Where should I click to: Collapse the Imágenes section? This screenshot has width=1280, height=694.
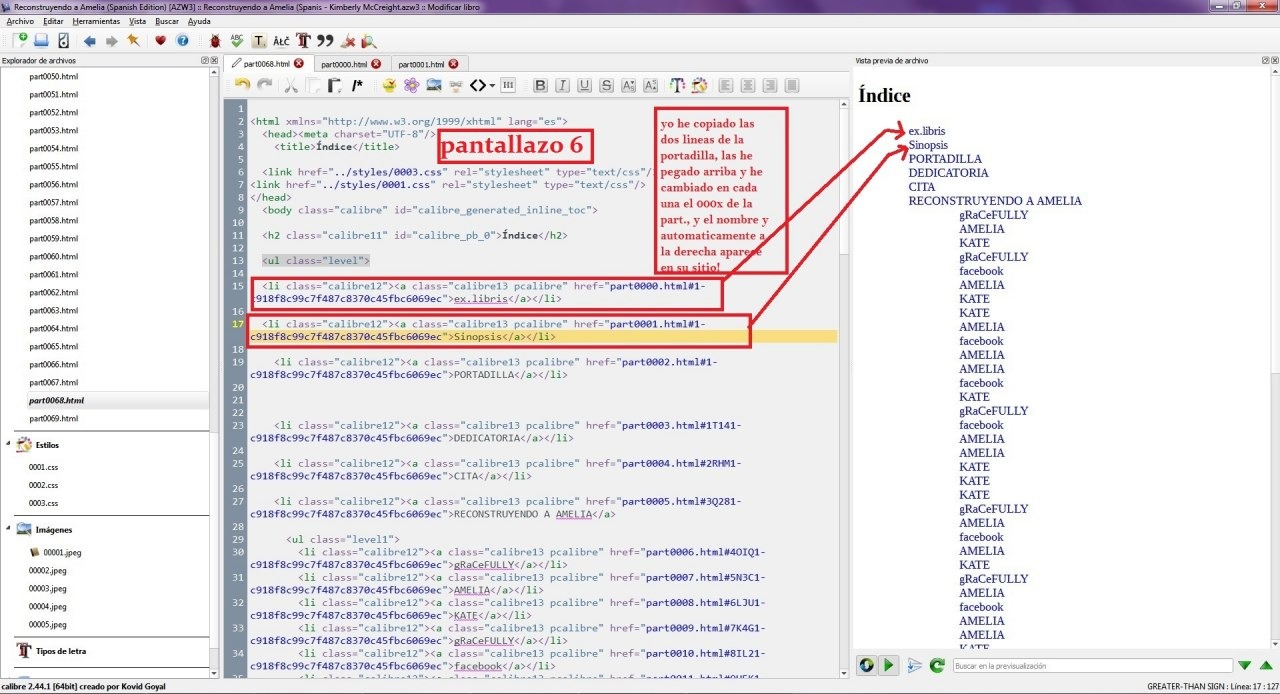(x=9, y=530)
